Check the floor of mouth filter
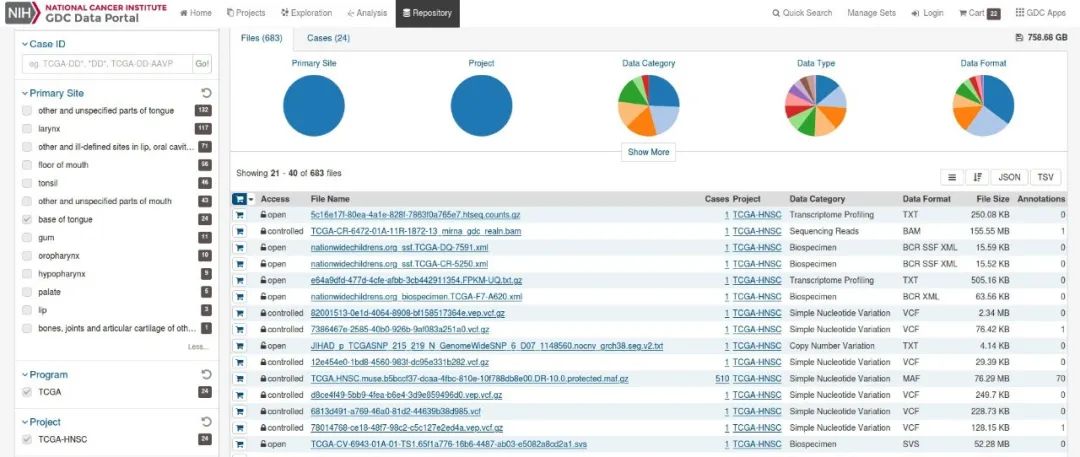 (27, 165)
